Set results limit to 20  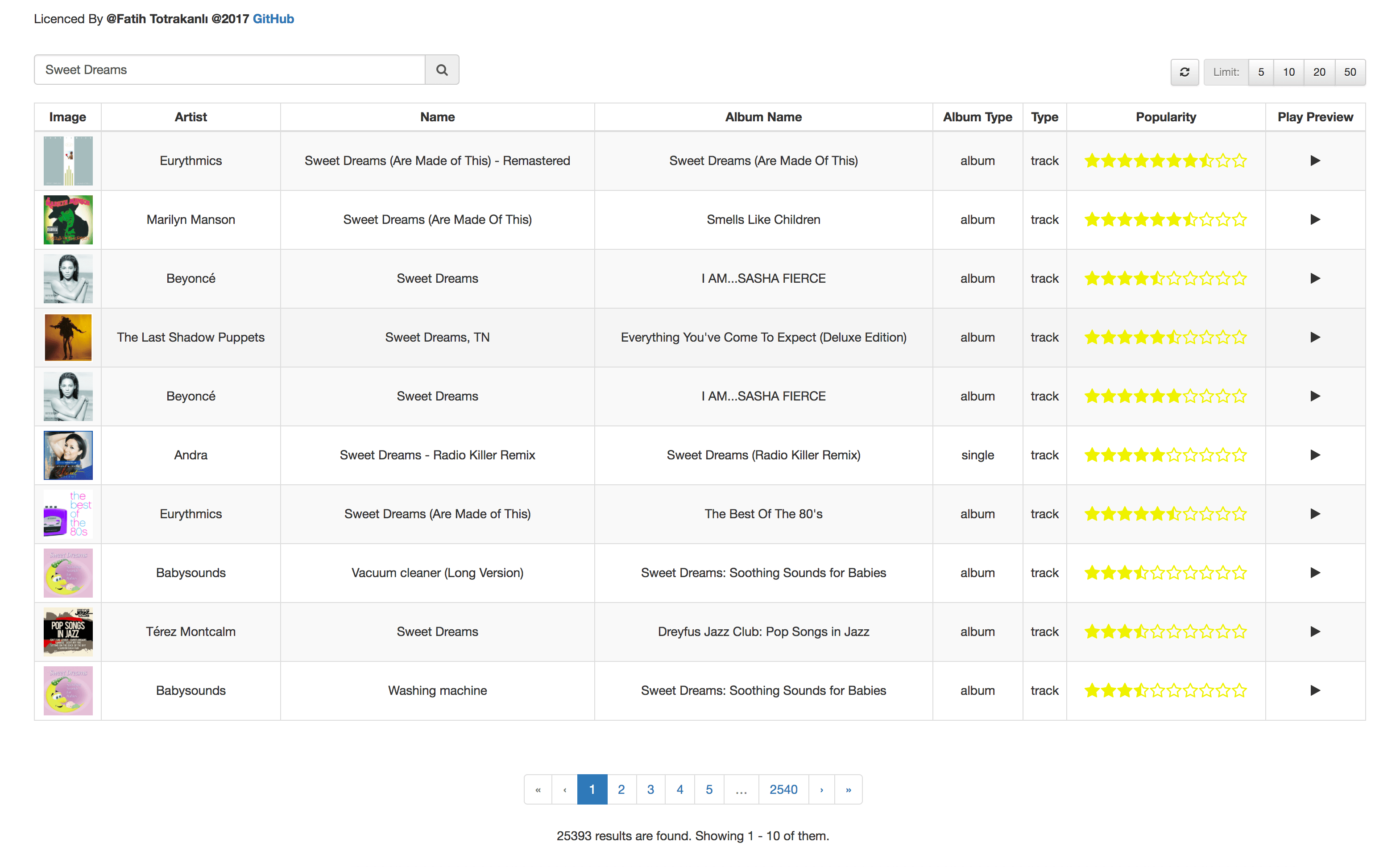1318,72
